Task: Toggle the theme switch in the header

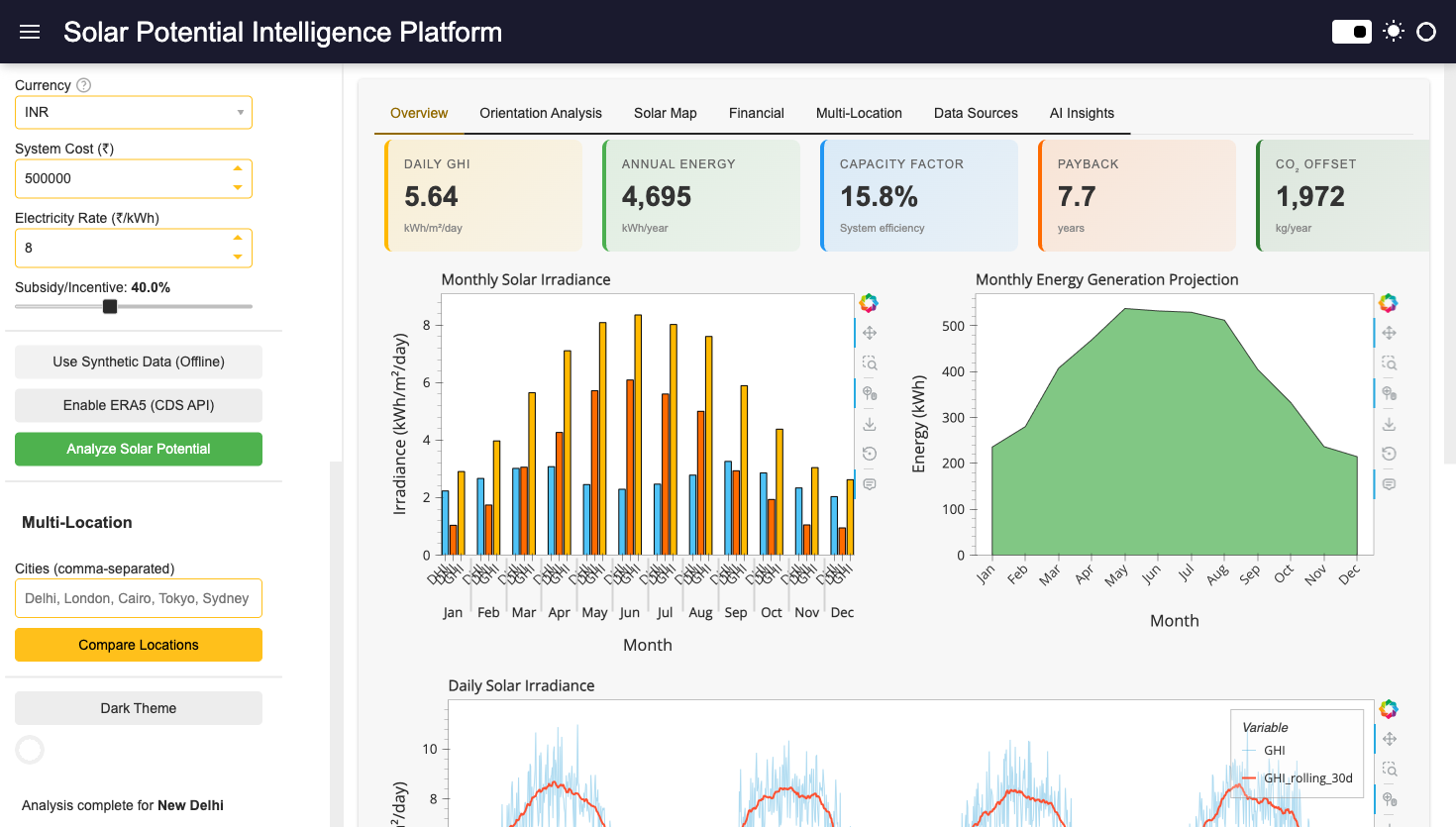Action: (x=1351, y=32)
